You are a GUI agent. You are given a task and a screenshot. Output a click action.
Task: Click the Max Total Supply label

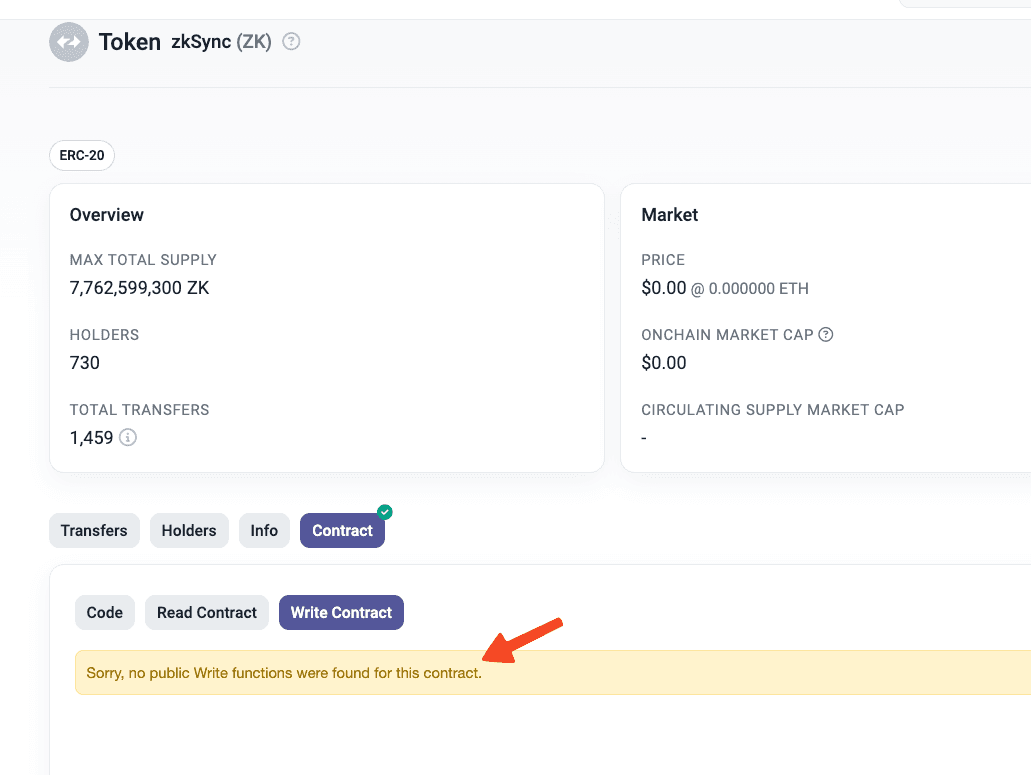143,260
